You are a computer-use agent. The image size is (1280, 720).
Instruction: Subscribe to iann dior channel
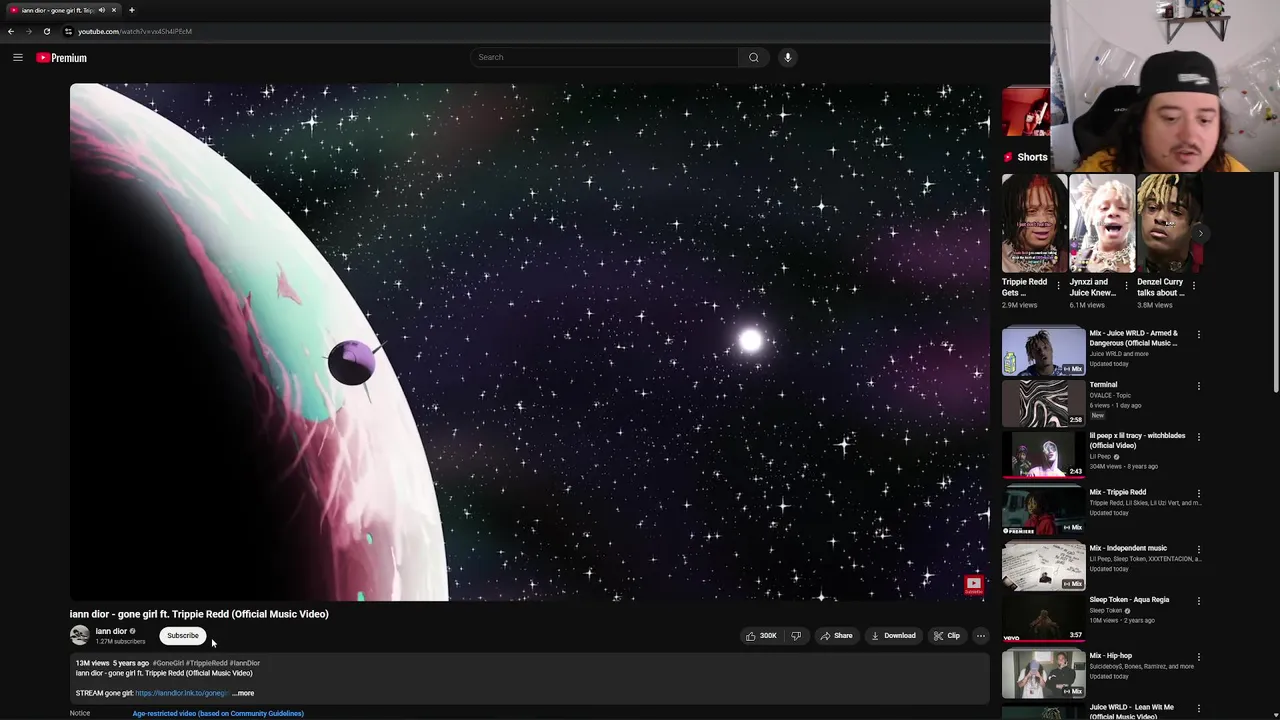click(183, 636)
